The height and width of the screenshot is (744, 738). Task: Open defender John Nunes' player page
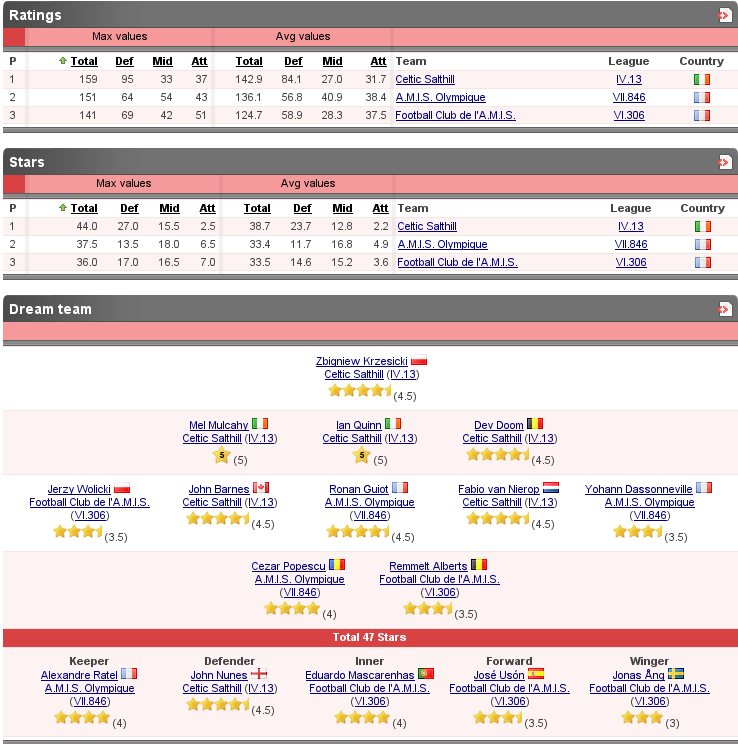219,675
